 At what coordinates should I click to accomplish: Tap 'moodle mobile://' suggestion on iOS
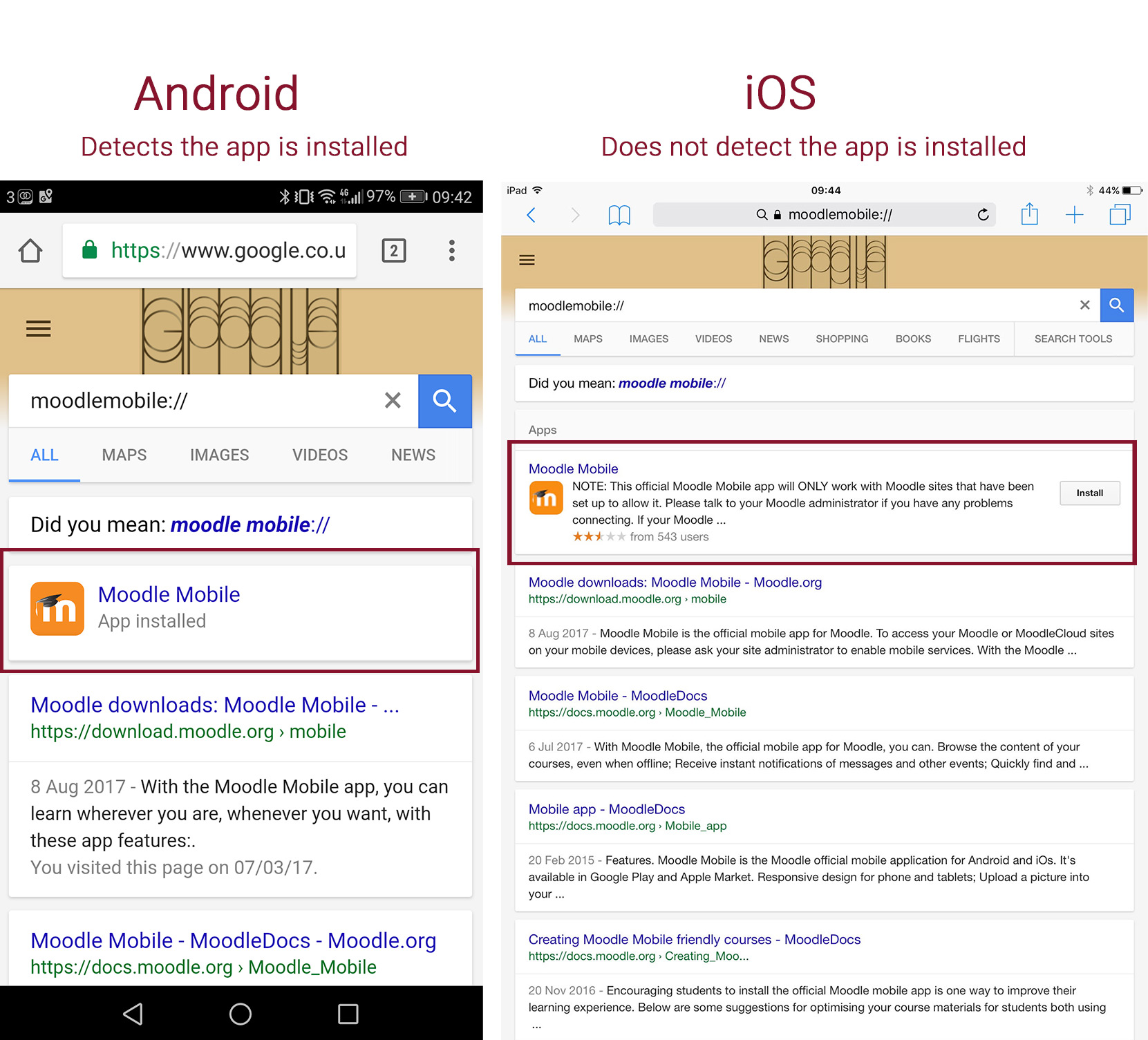point(672,383)
